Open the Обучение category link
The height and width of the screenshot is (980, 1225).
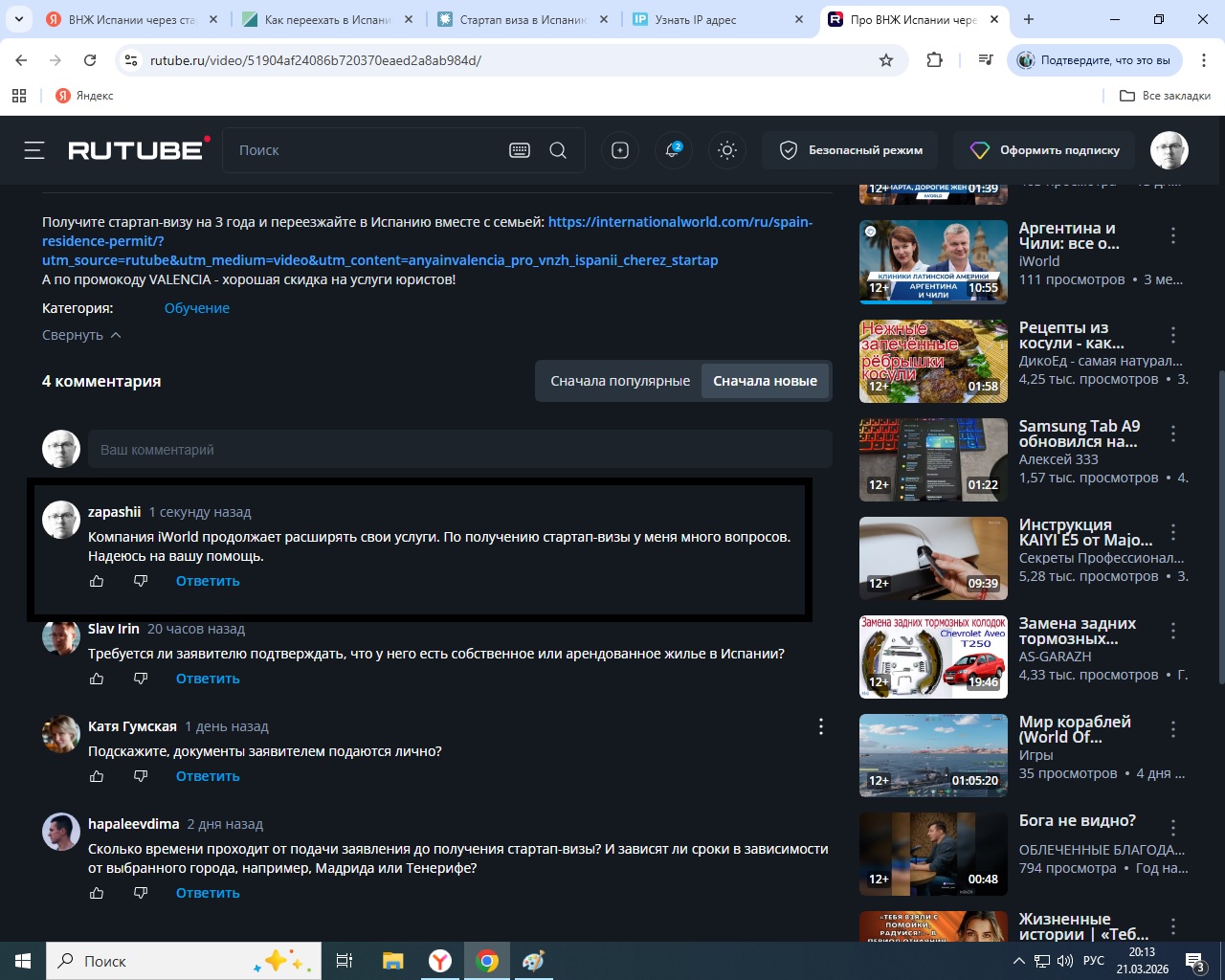coord(197,308)
